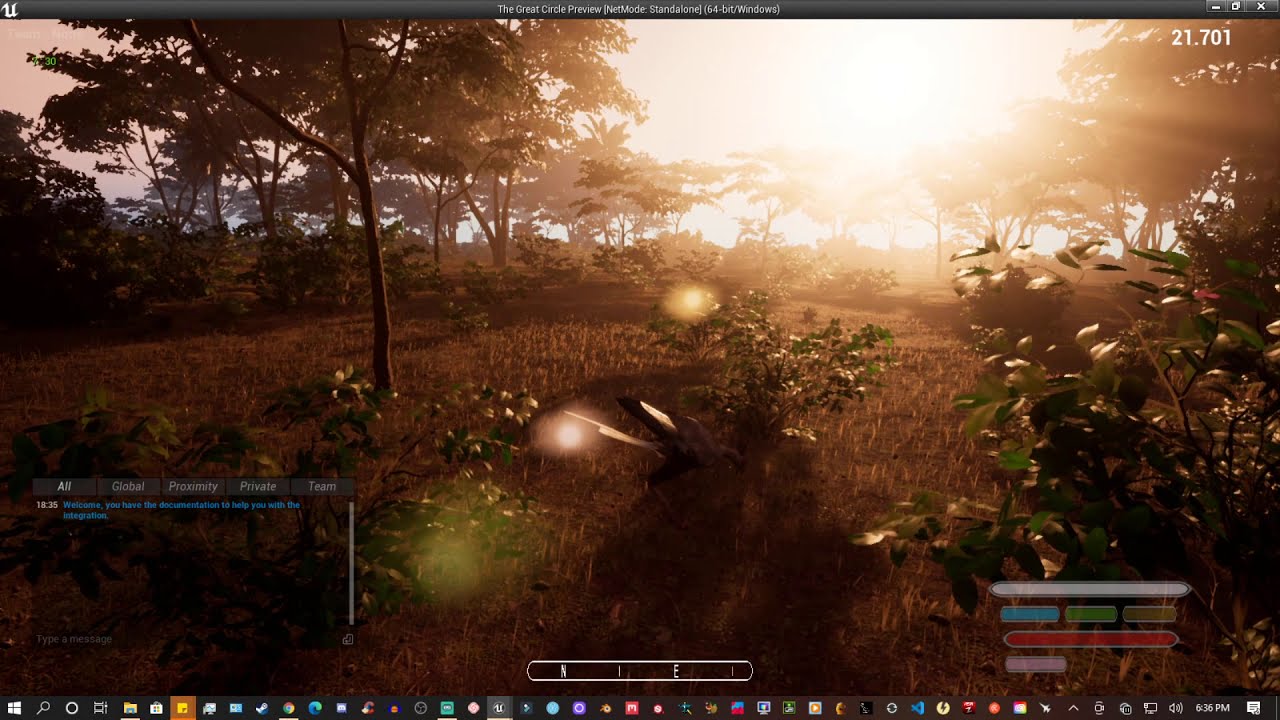
Task: Click the chat window resize icon
Action: [x=348, y=639]
